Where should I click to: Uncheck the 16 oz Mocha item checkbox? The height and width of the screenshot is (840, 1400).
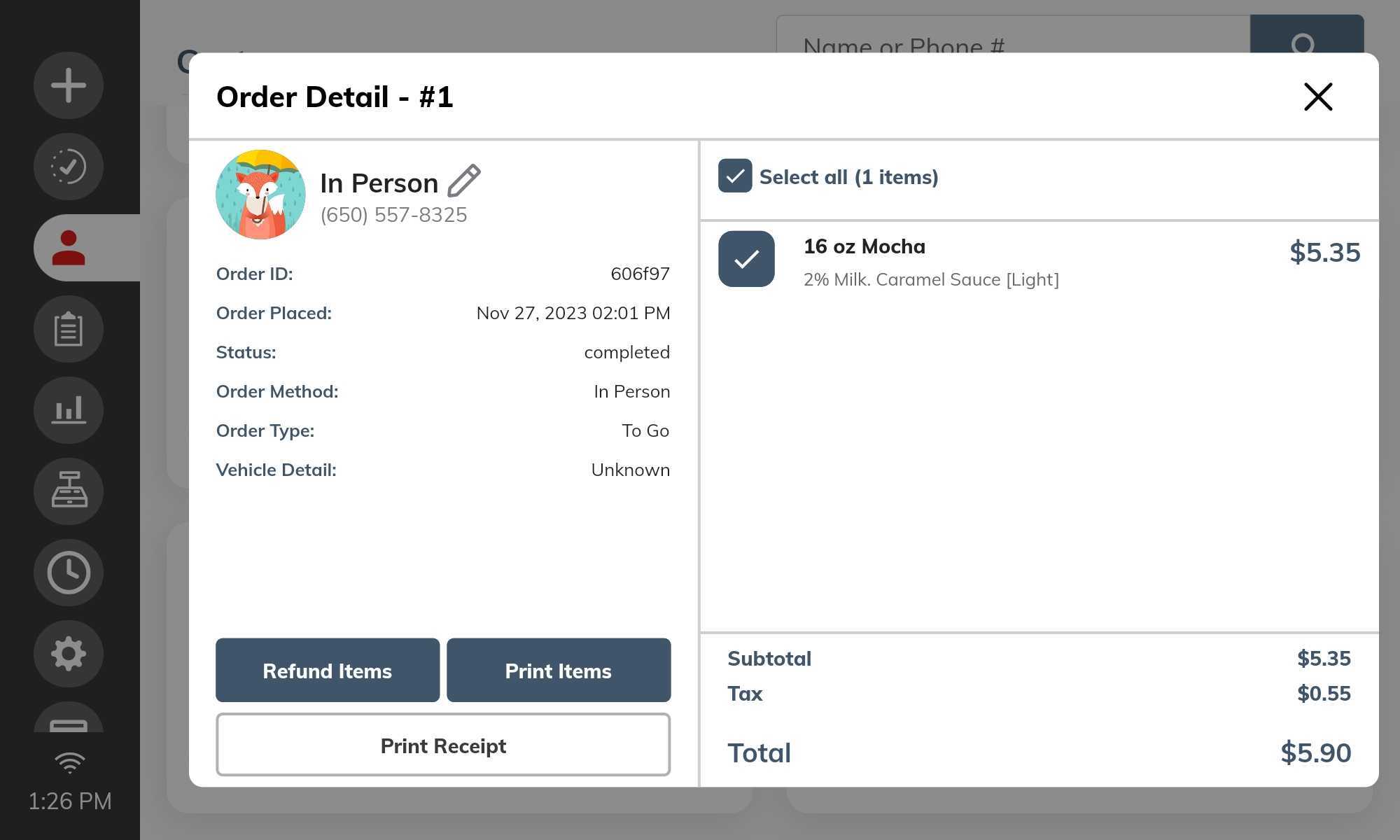pyautogui.click(x=746, y=259)
